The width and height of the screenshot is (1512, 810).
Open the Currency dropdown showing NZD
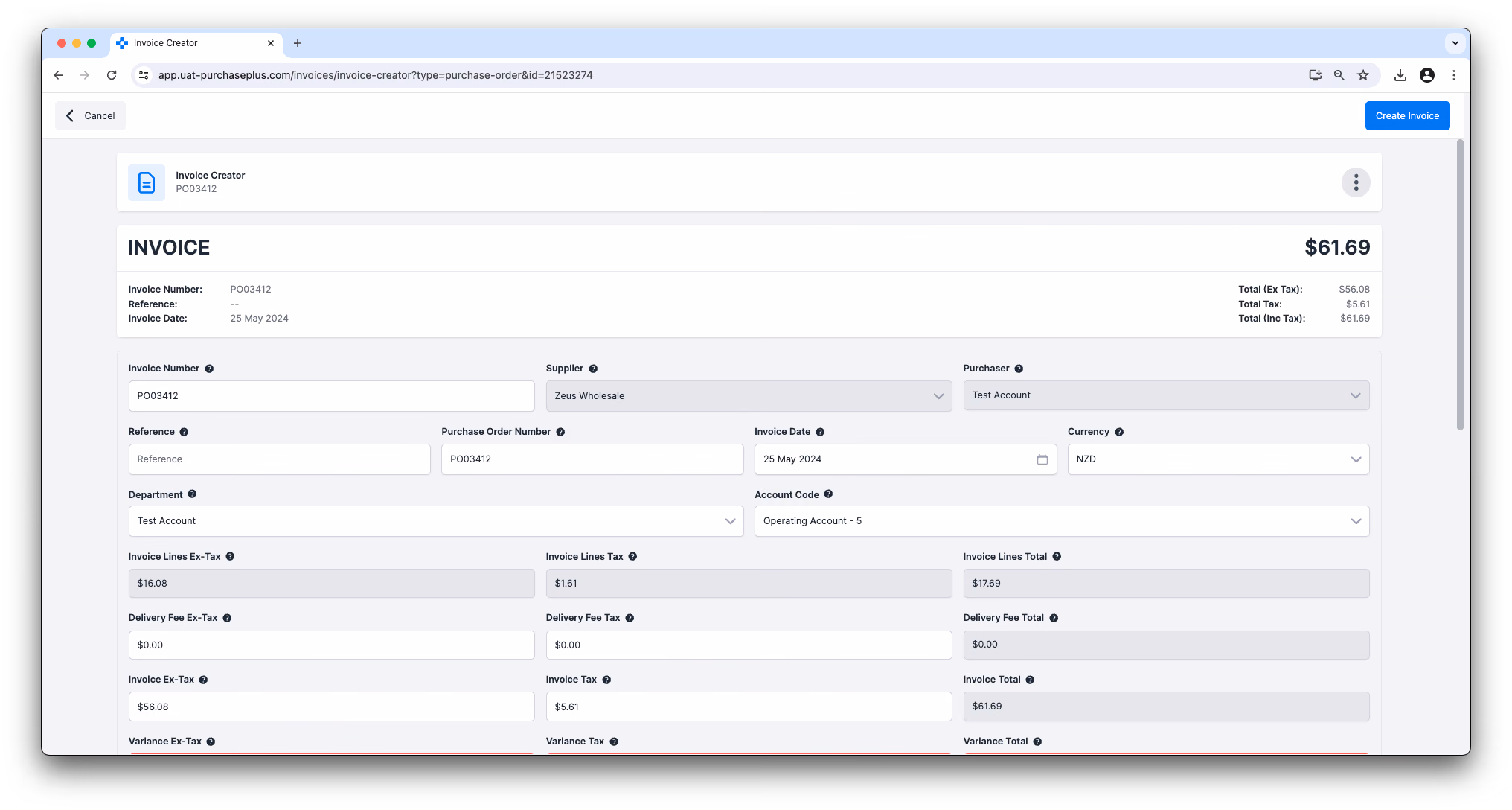click(1218, 459)
